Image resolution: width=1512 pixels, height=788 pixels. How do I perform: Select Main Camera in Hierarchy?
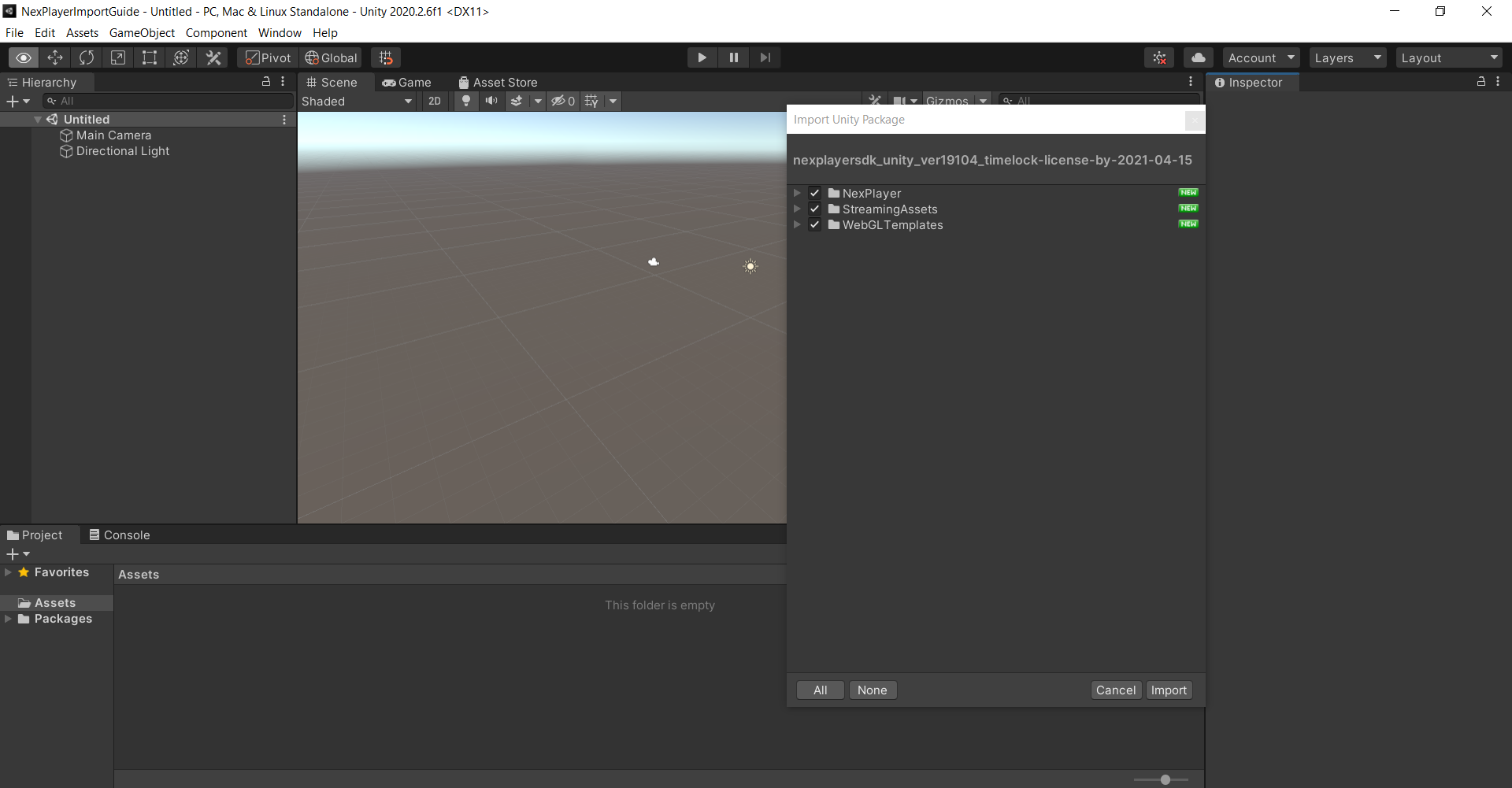click(x=113, y=135)
